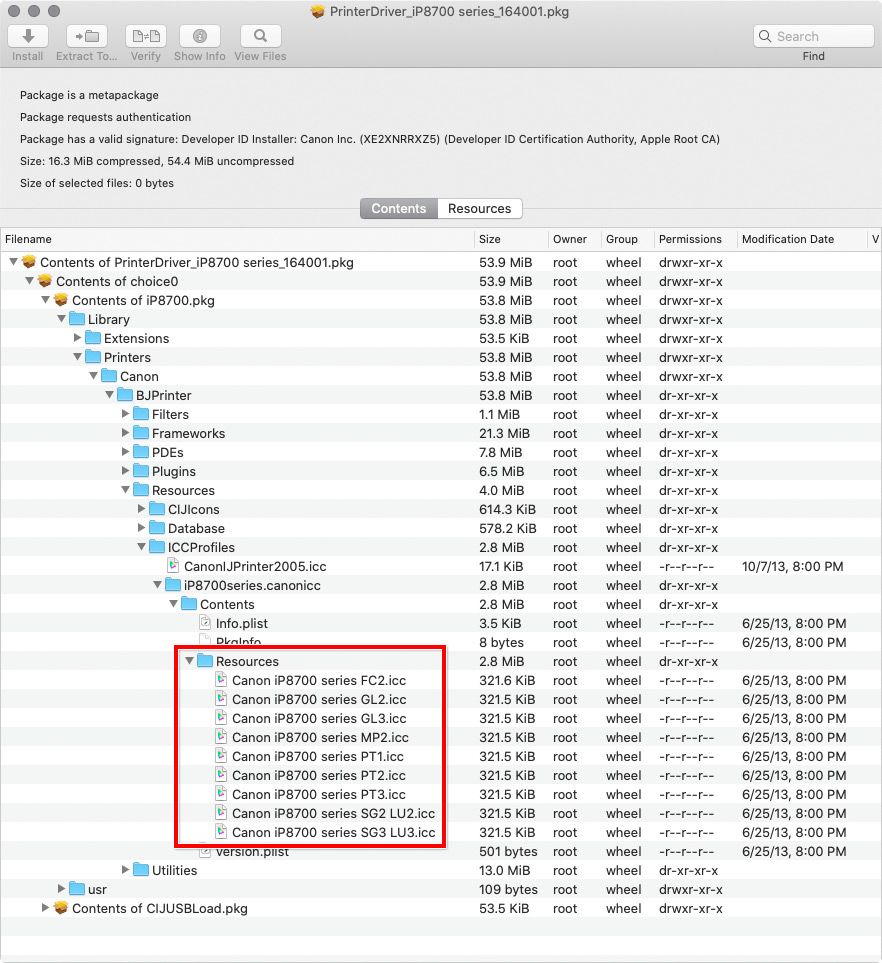Collapse the Contents of choice0 row

coord(29,281)
